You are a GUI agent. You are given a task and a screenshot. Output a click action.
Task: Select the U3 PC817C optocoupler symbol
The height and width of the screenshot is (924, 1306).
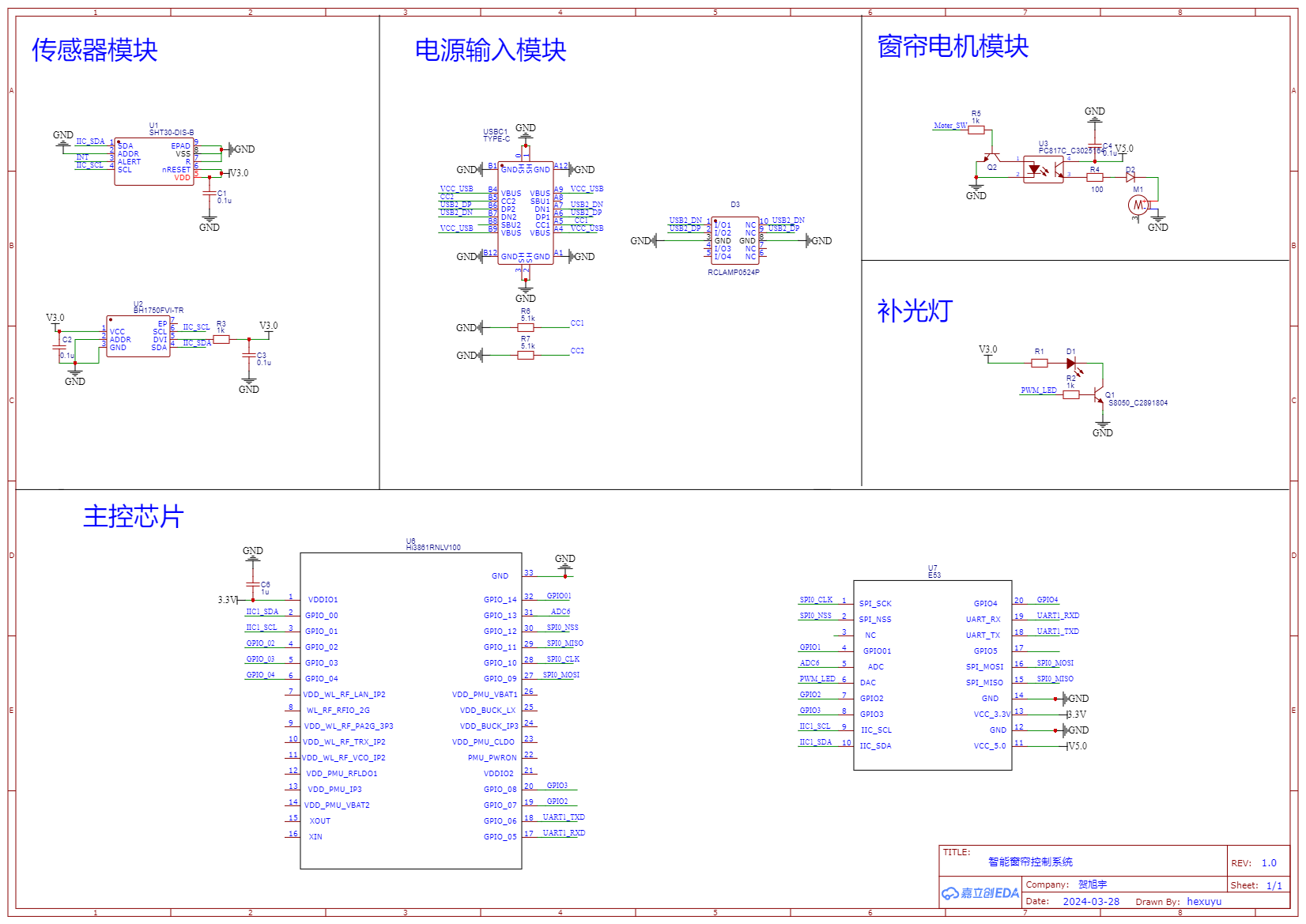(1044, 169)
